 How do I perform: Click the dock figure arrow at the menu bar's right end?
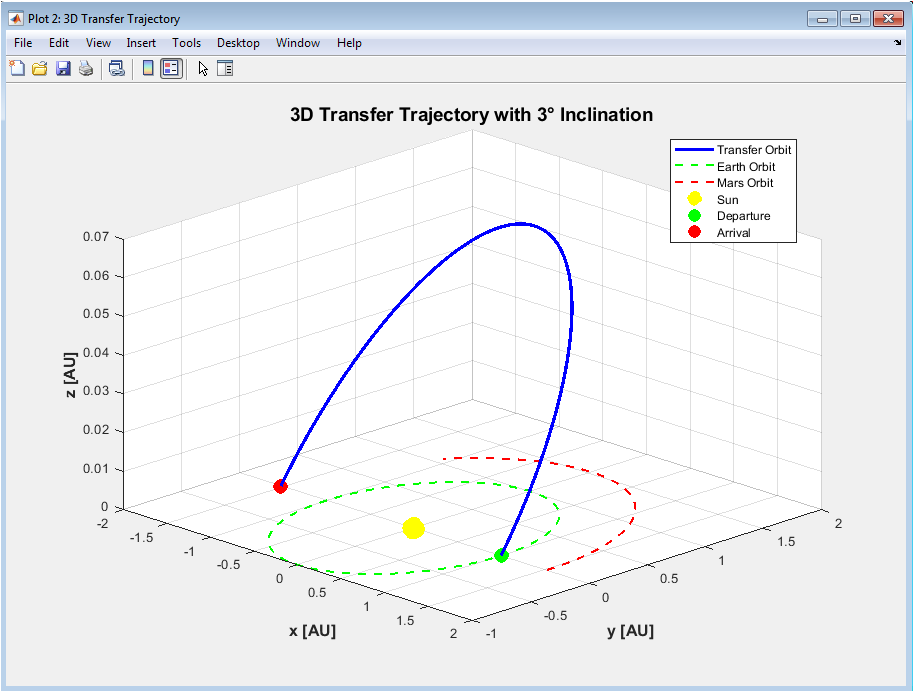click(898, 43)
